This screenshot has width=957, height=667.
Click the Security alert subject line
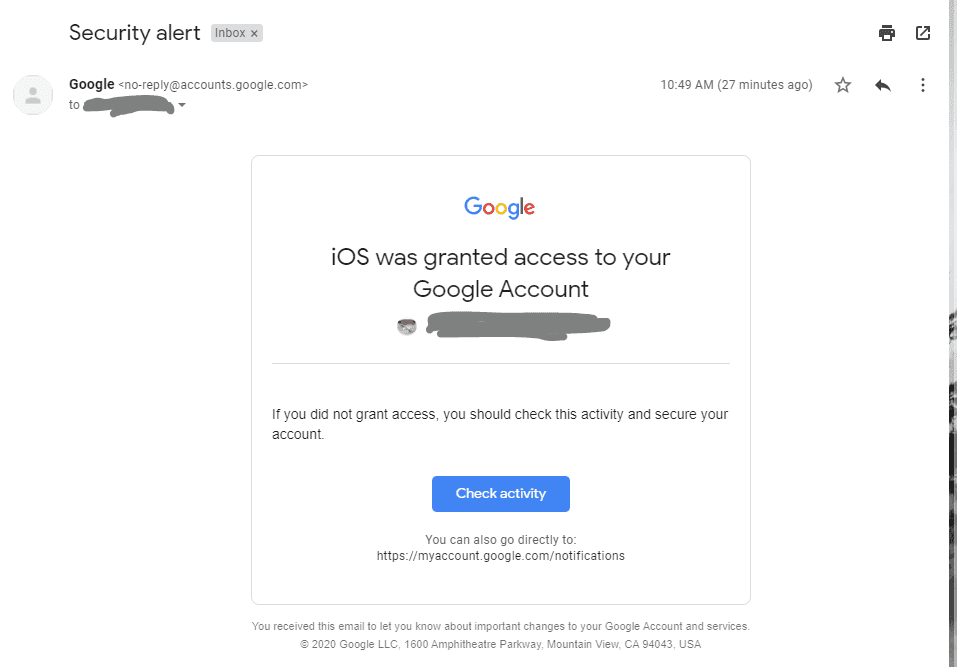[x=135, y=33]
